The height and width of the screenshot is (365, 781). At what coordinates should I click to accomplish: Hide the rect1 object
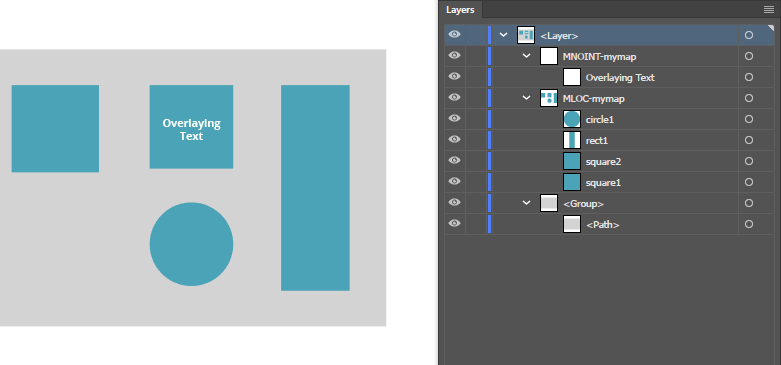[x=454, y=139]
